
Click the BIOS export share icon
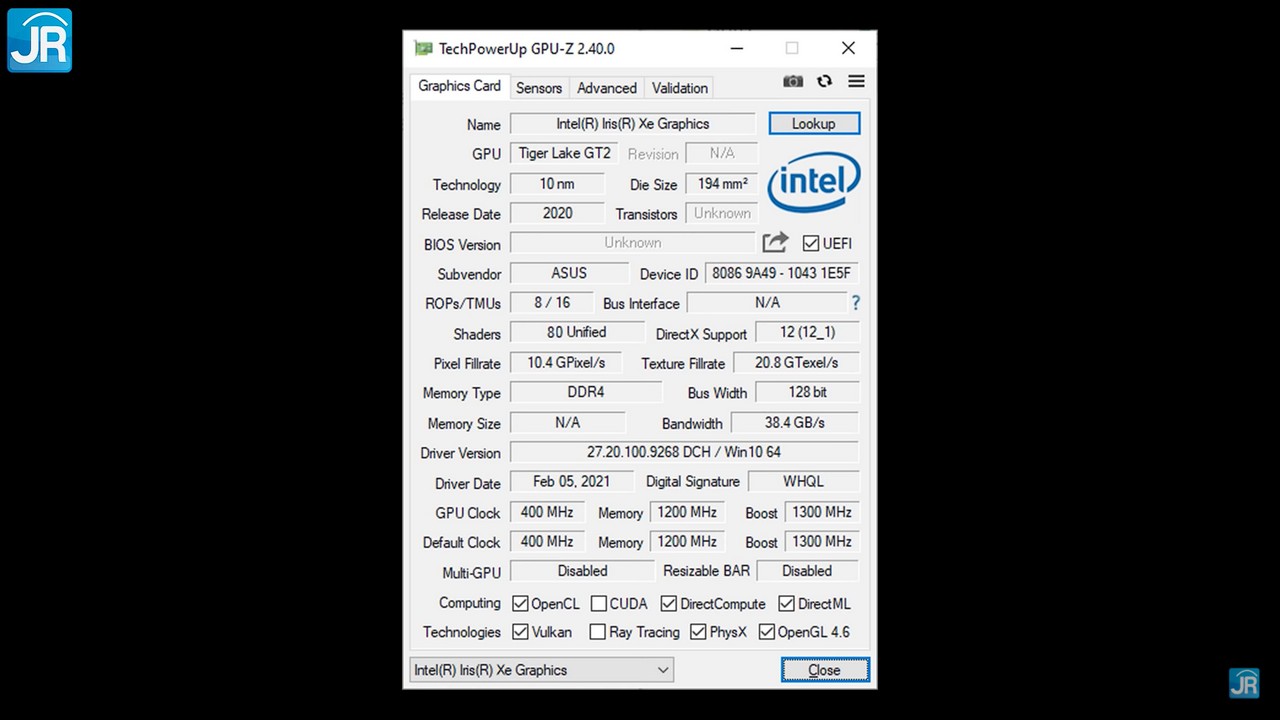point(775,243)
